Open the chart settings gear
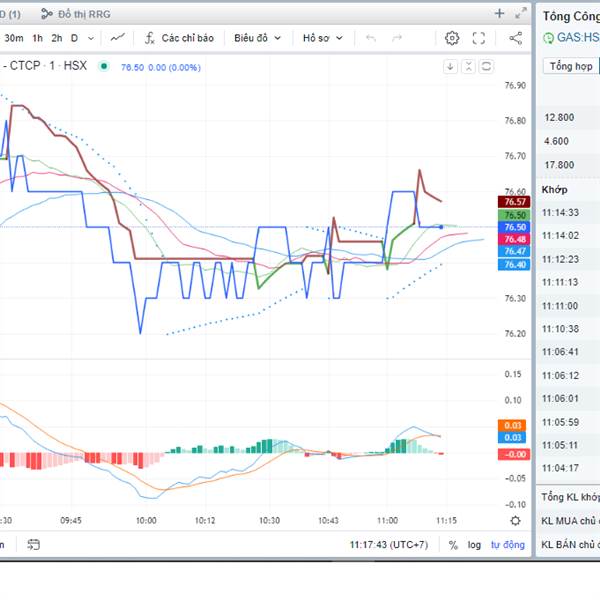 pyautogui.click(x=452, y=38)
